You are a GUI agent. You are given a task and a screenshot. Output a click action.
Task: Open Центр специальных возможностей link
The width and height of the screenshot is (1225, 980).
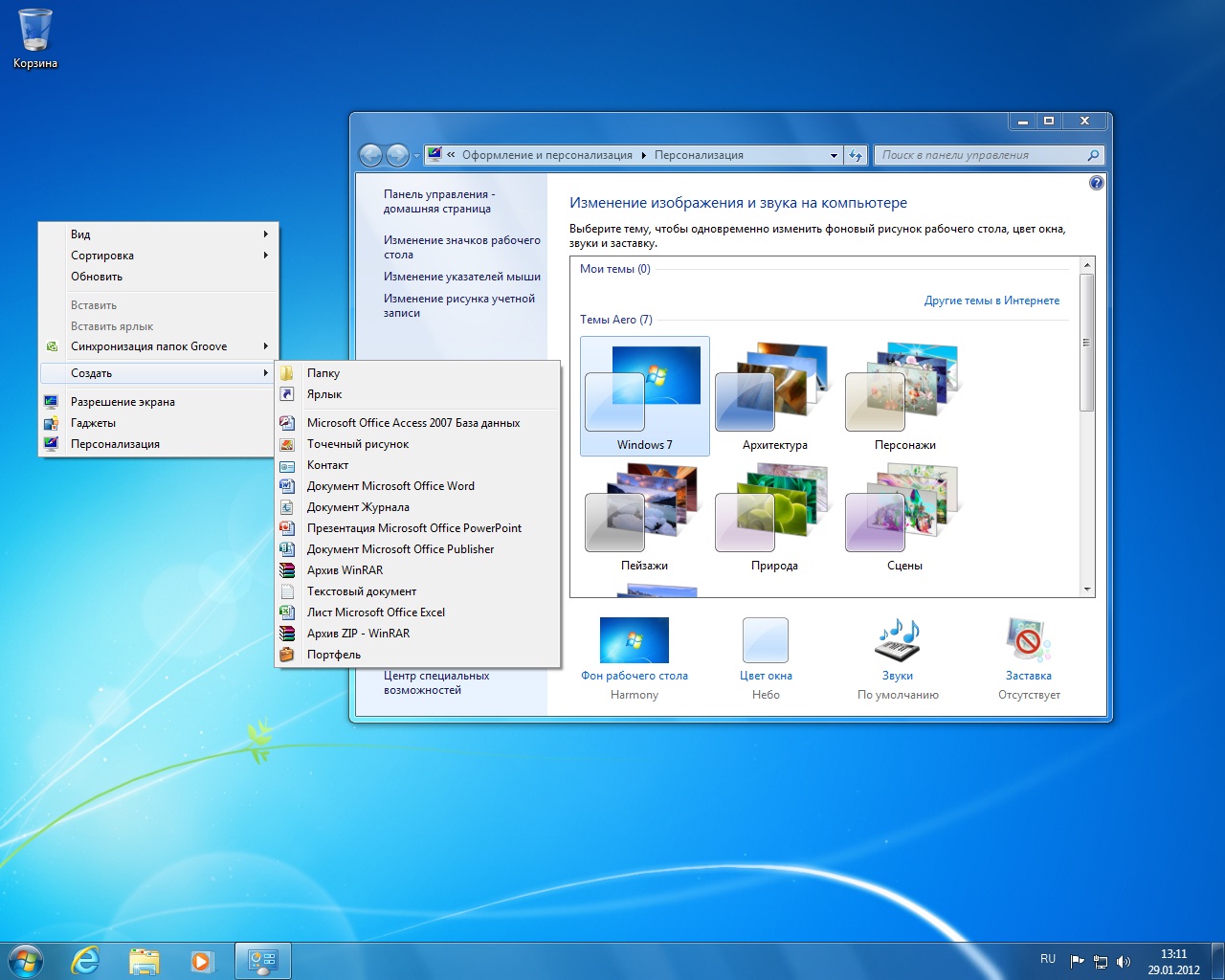coord(435,682)
